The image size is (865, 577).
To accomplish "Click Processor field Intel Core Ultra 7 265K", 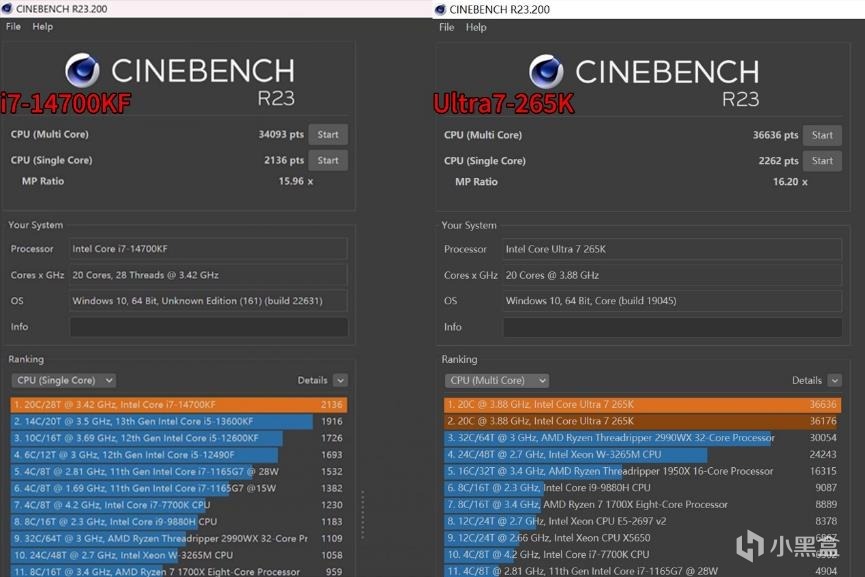I will click(672, 249).
